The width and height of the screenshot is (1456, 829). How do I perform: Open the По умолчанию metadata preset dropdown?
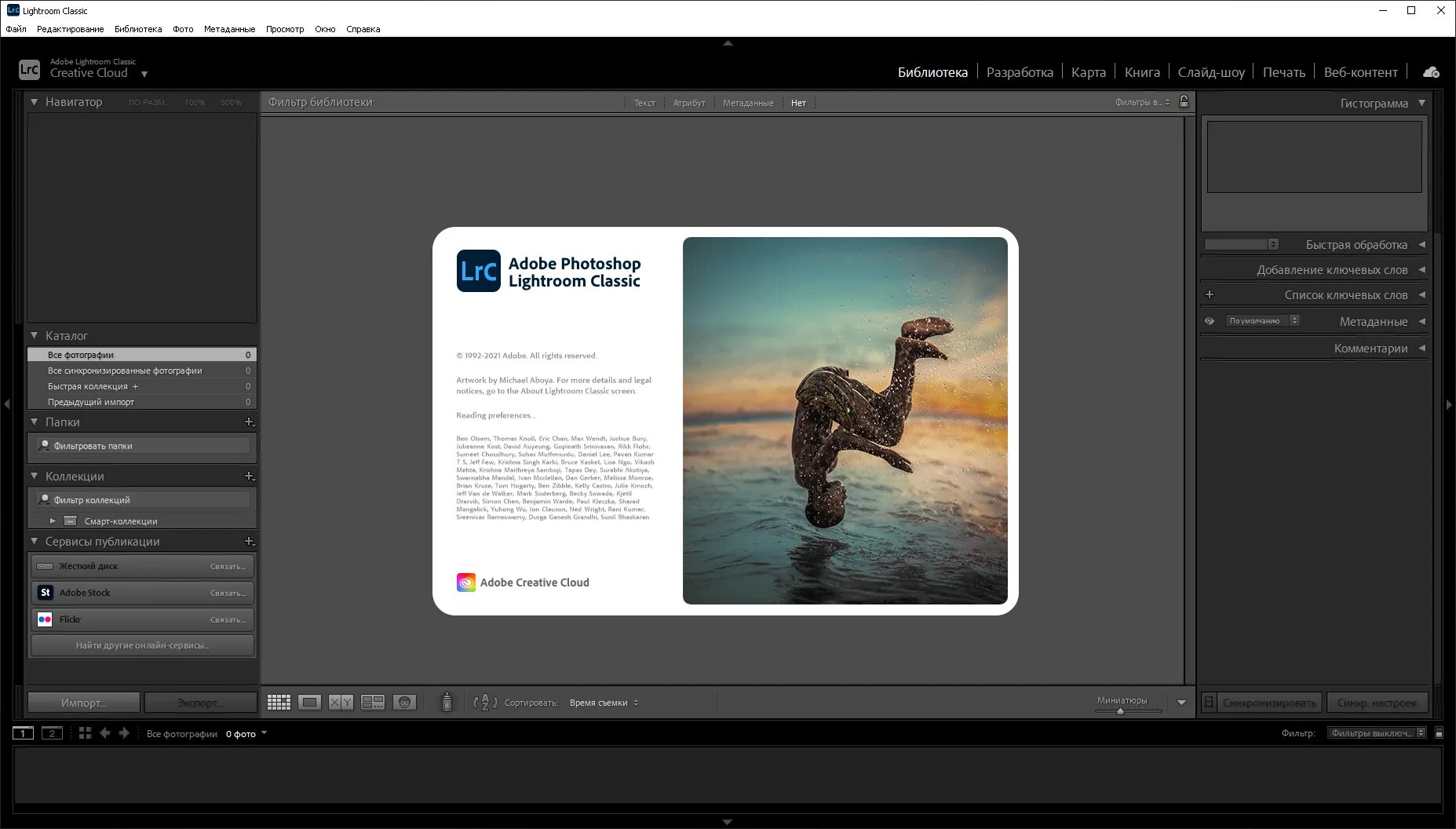click(1262, 321)
